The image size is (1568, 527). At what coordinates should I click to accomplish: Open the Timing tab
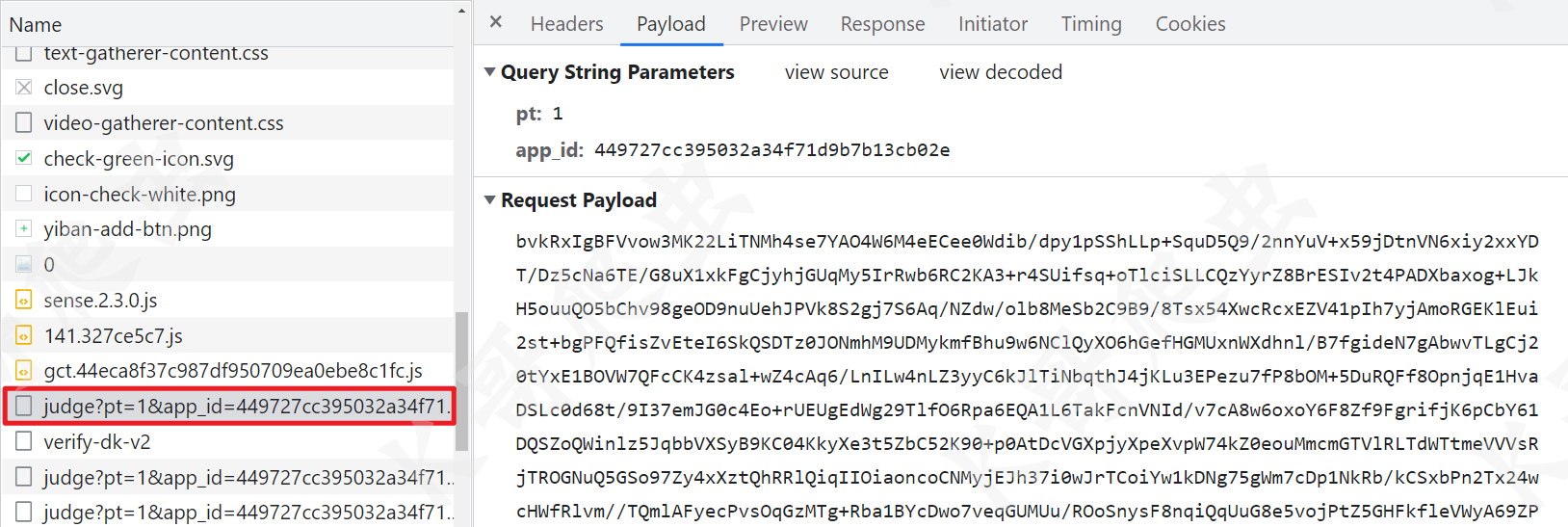click(x=1091, y=23)
